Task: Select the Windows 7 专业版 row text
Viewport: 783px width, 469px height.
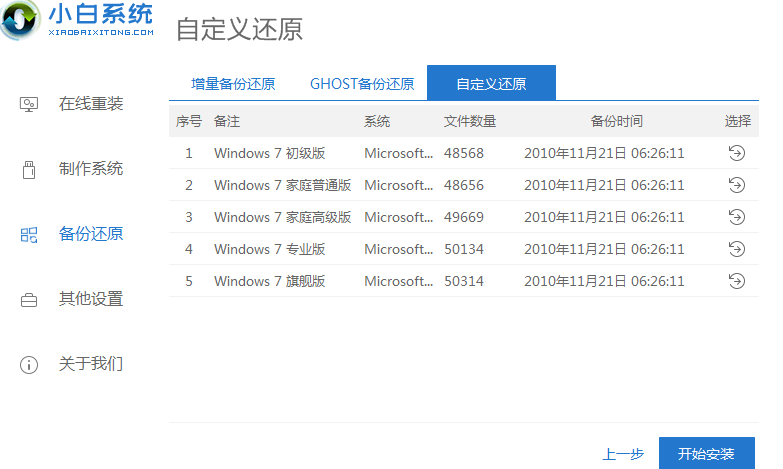Action: pyautogui.click(x=270, y=249)
